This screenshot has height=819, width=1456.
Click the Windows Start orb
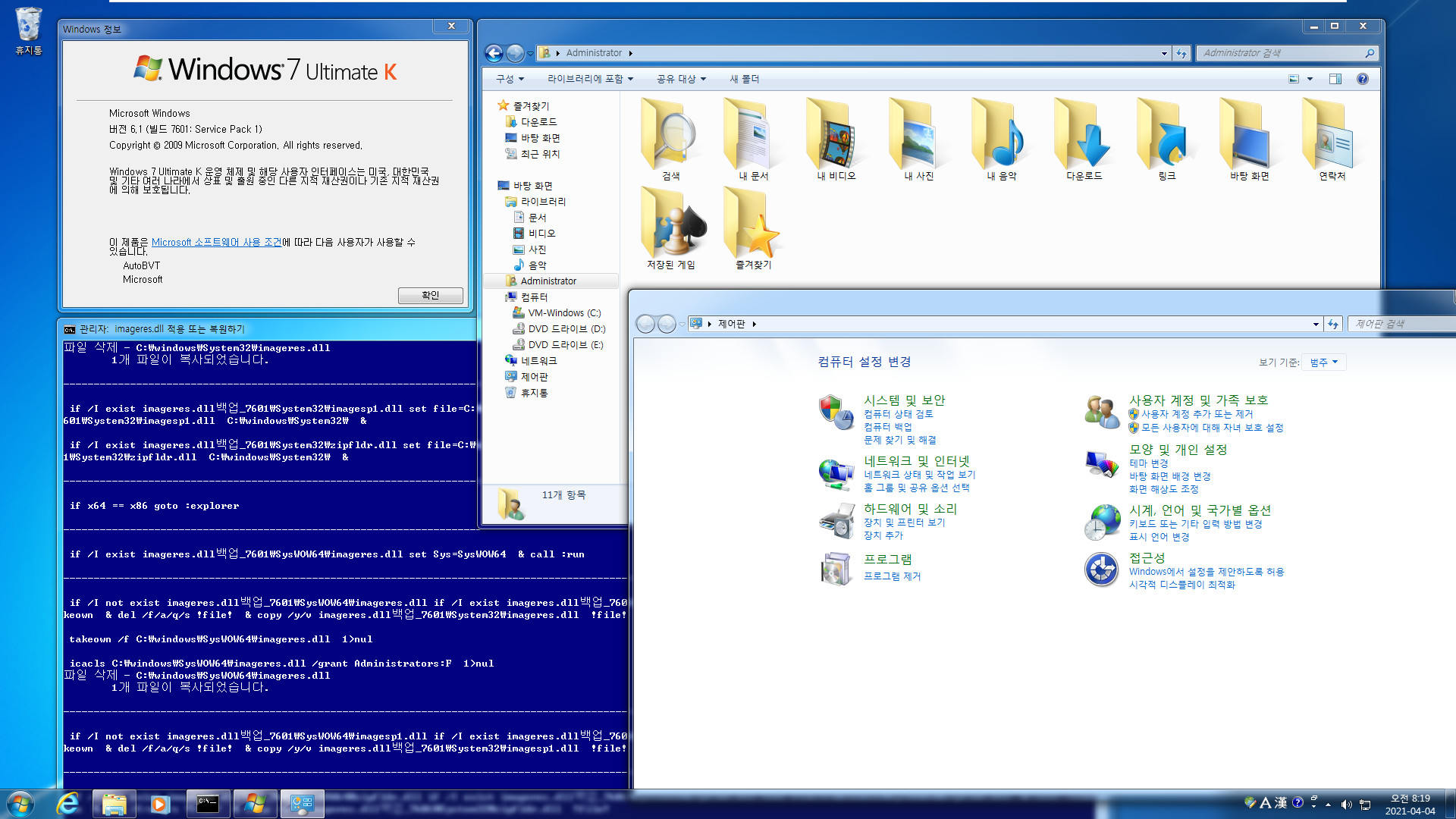click(x=20, y=804)
